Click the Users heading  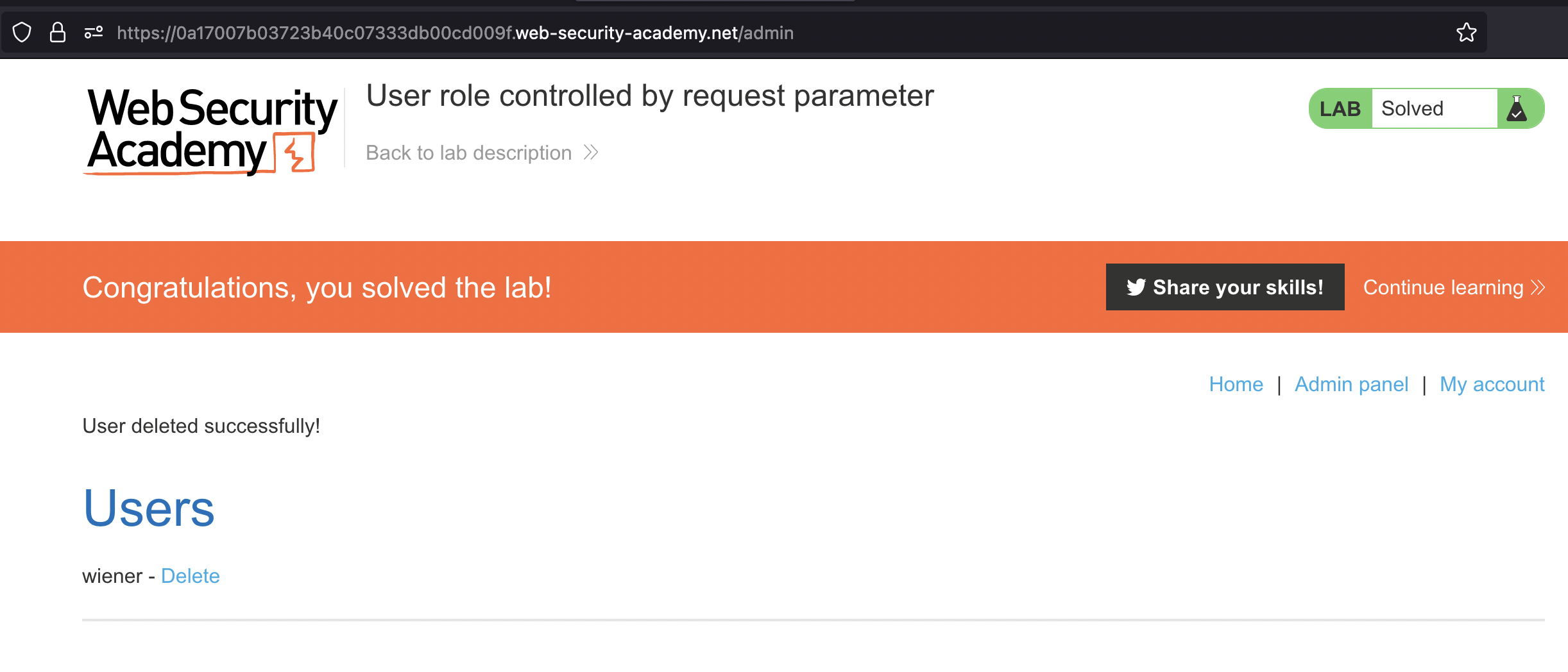(149, 508)
